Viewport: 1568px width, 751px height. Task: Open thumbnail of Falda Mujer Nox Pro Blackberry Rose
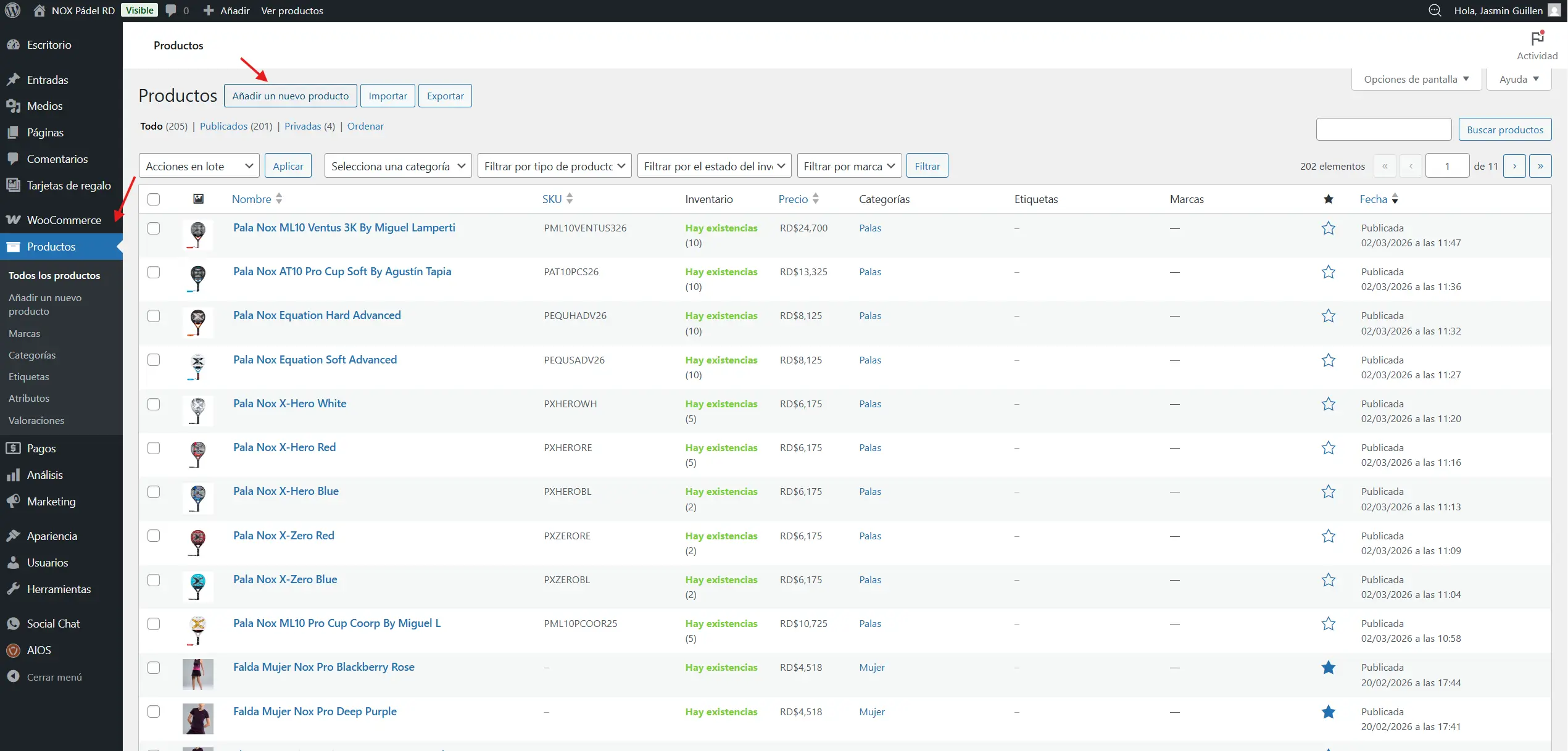(197, 674)
